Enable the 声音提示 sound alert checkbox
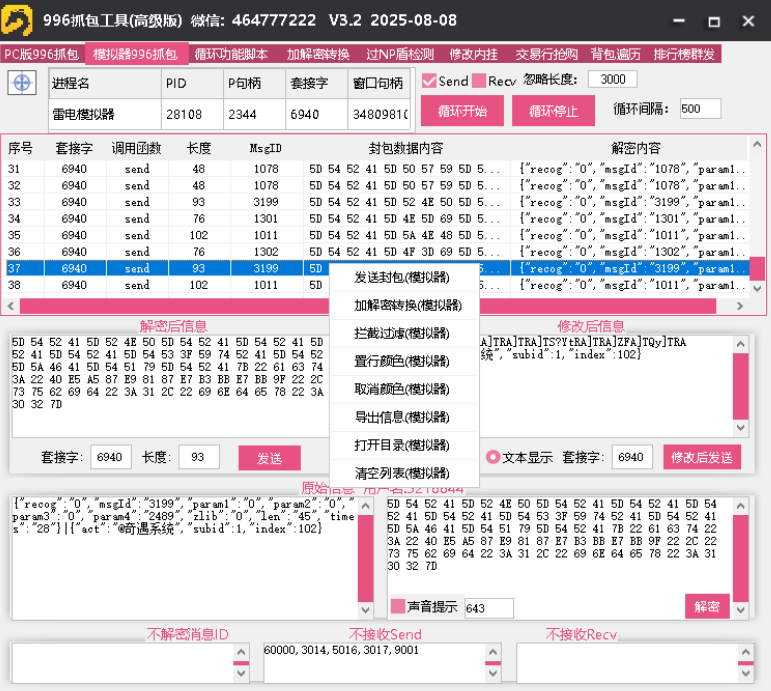Viewport: 771px width, 691px height. pos(397,607)
